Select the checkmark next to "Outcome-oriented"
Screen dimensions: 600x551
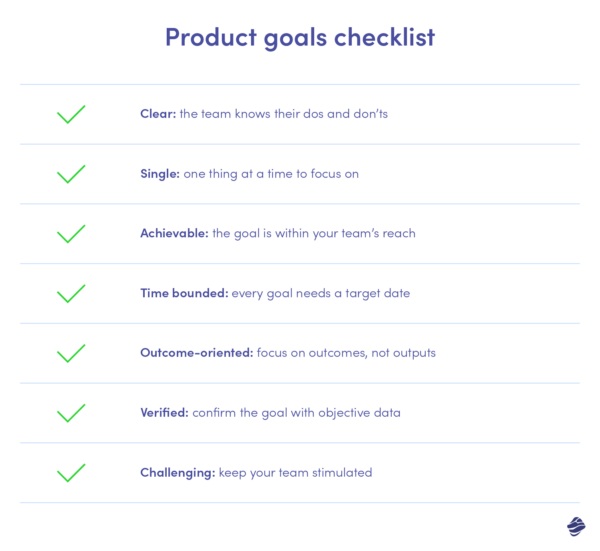click(71, 354)
